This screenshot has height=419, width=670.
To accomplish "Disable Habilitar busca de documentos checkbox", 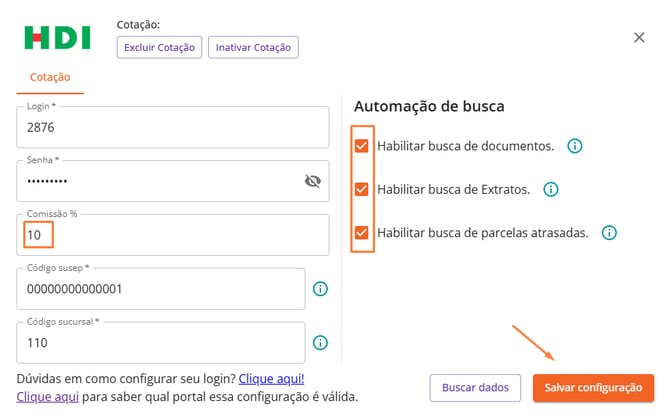I will tap(362, 146).
